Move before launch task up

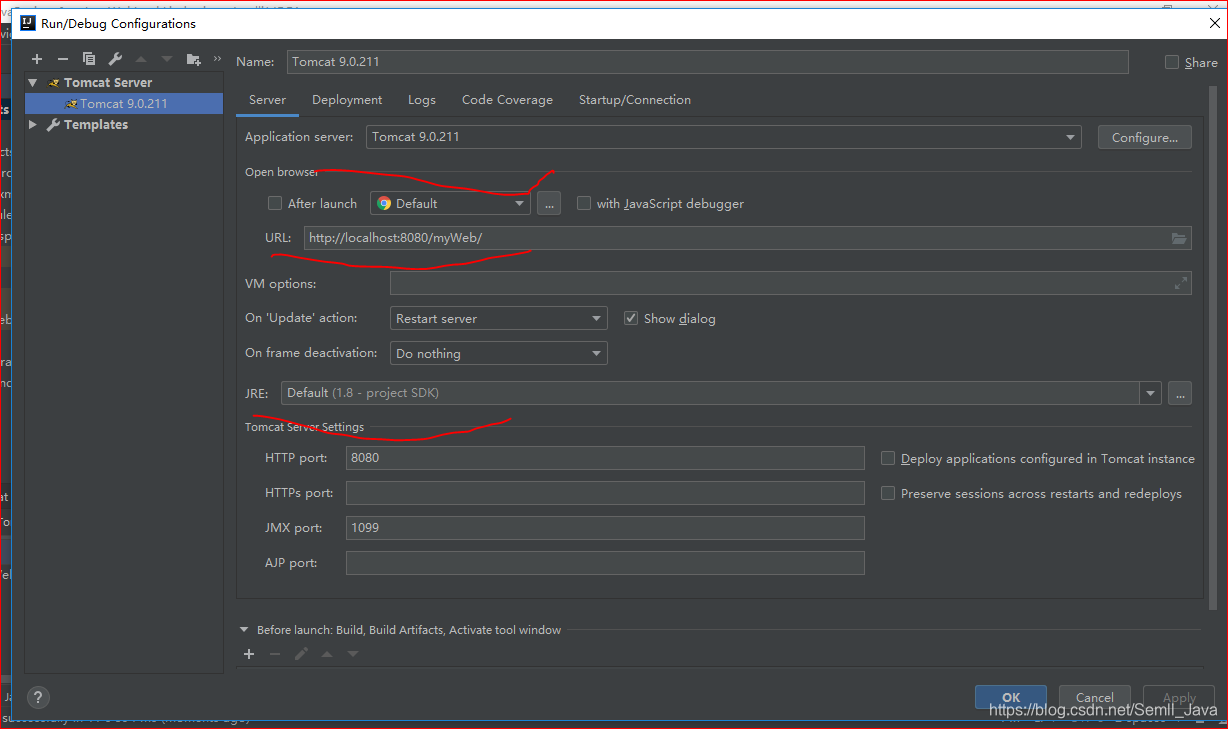click(x=327, y=654)
